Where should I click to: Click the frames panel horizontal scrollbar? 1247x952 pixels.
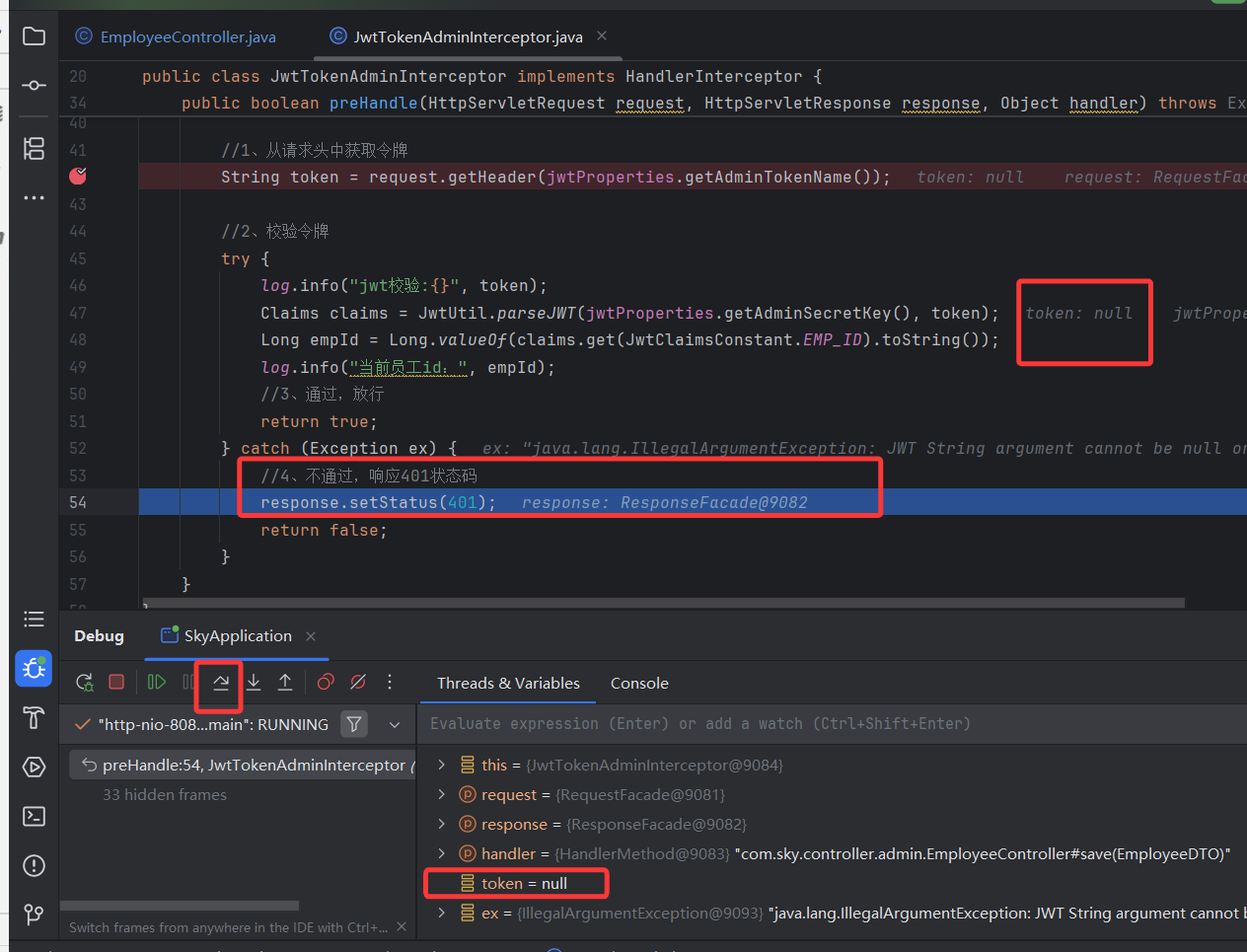(x=180, y=905)
